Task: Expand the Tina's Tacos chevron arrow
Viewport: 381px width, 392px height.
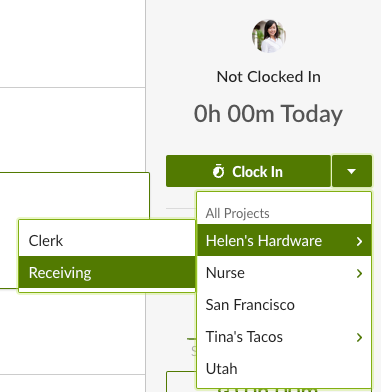Action: click(359, 337)
